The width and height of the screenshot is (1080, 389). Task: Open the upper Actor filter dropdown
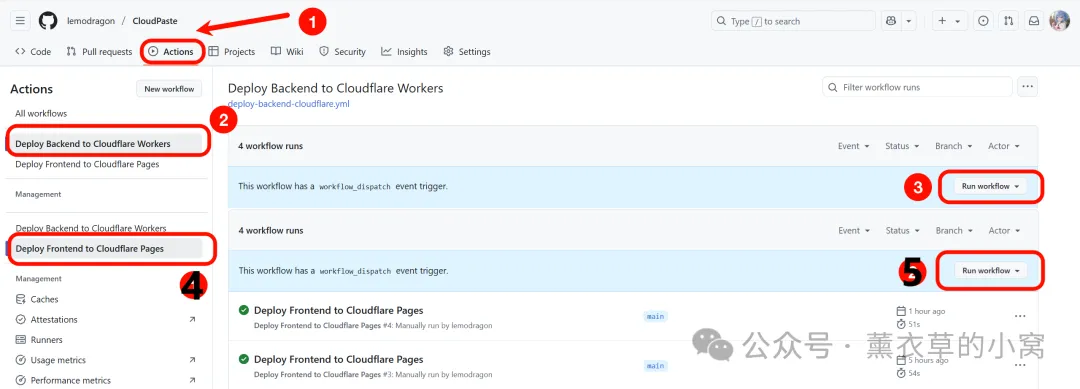(x=1004, y=146)
